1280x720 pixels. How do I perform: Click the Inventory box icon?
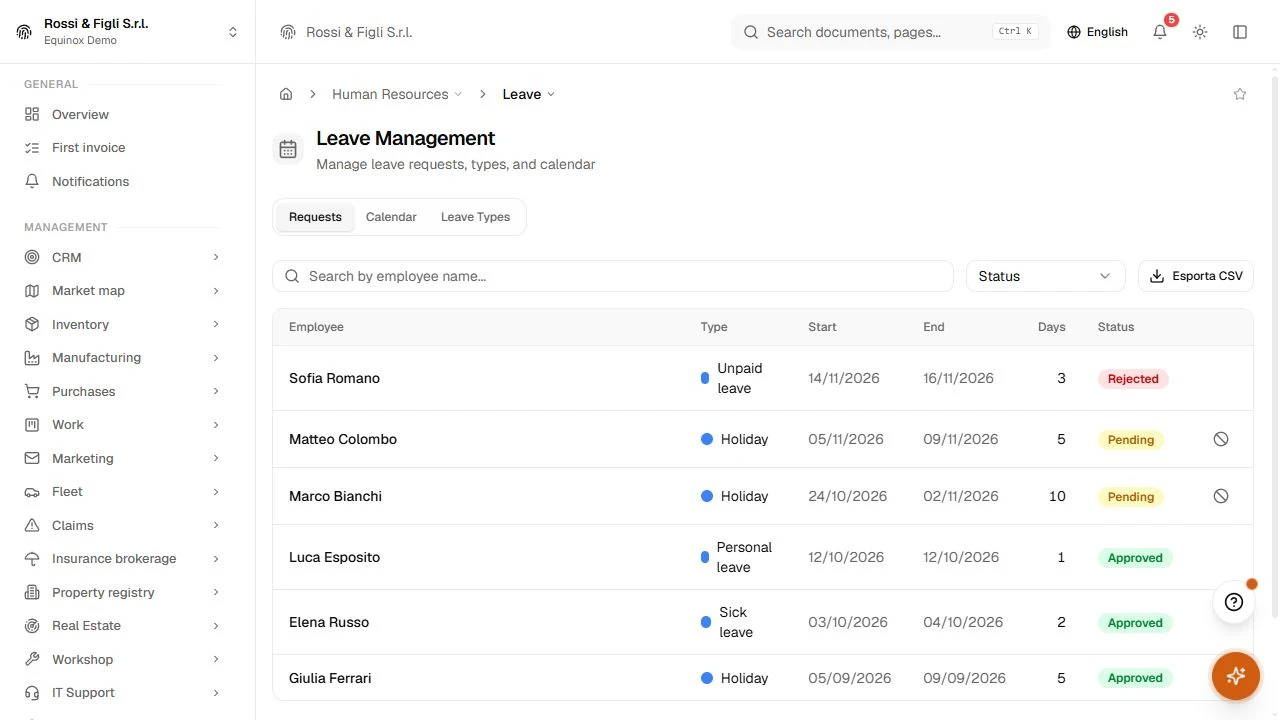coord(32,324)
